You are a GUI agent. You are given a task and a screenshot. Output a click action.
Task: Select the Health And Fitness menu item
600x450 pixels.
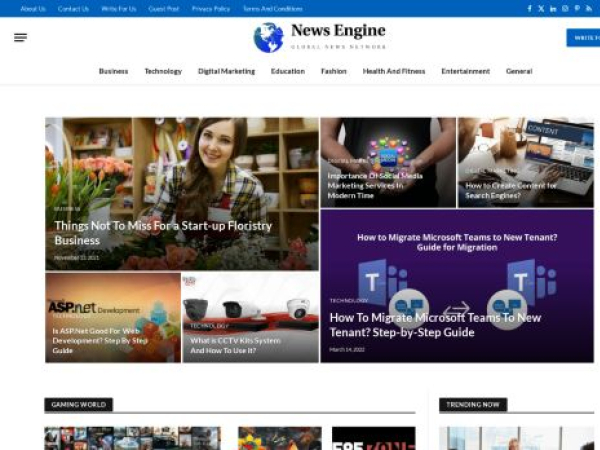(394, 71)
